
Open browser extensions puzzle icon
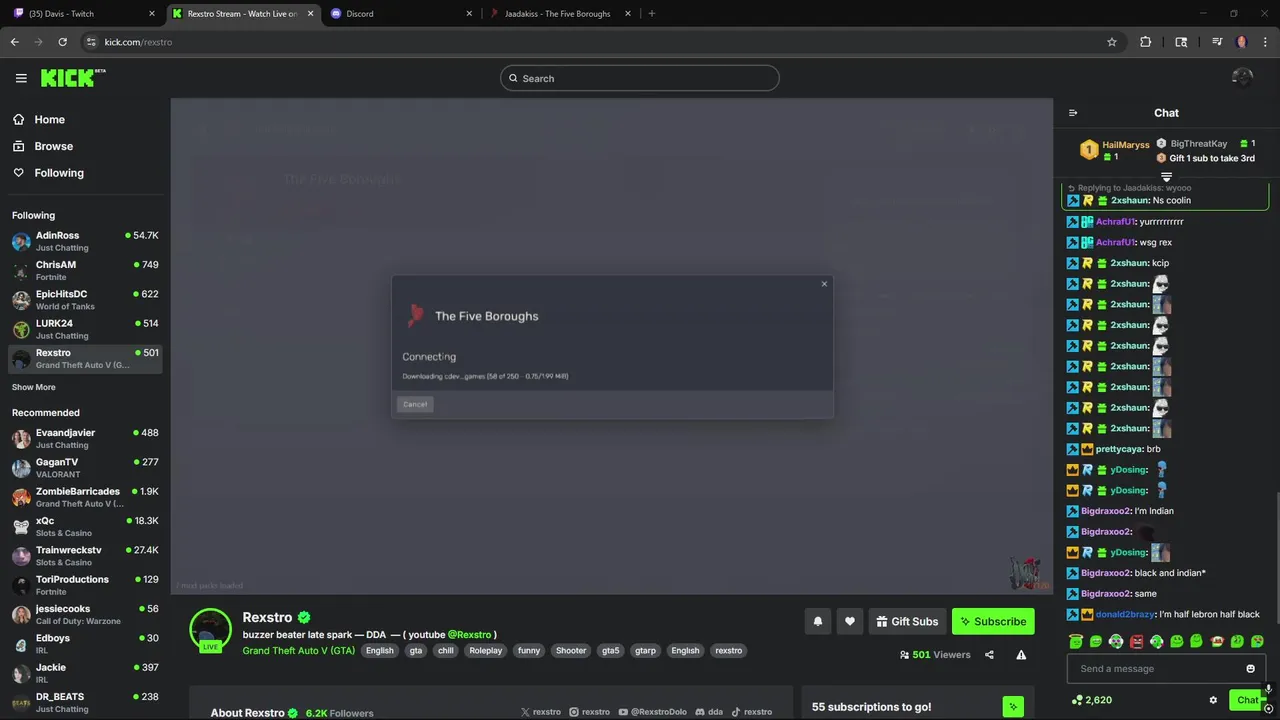[x=1146, y=42]
